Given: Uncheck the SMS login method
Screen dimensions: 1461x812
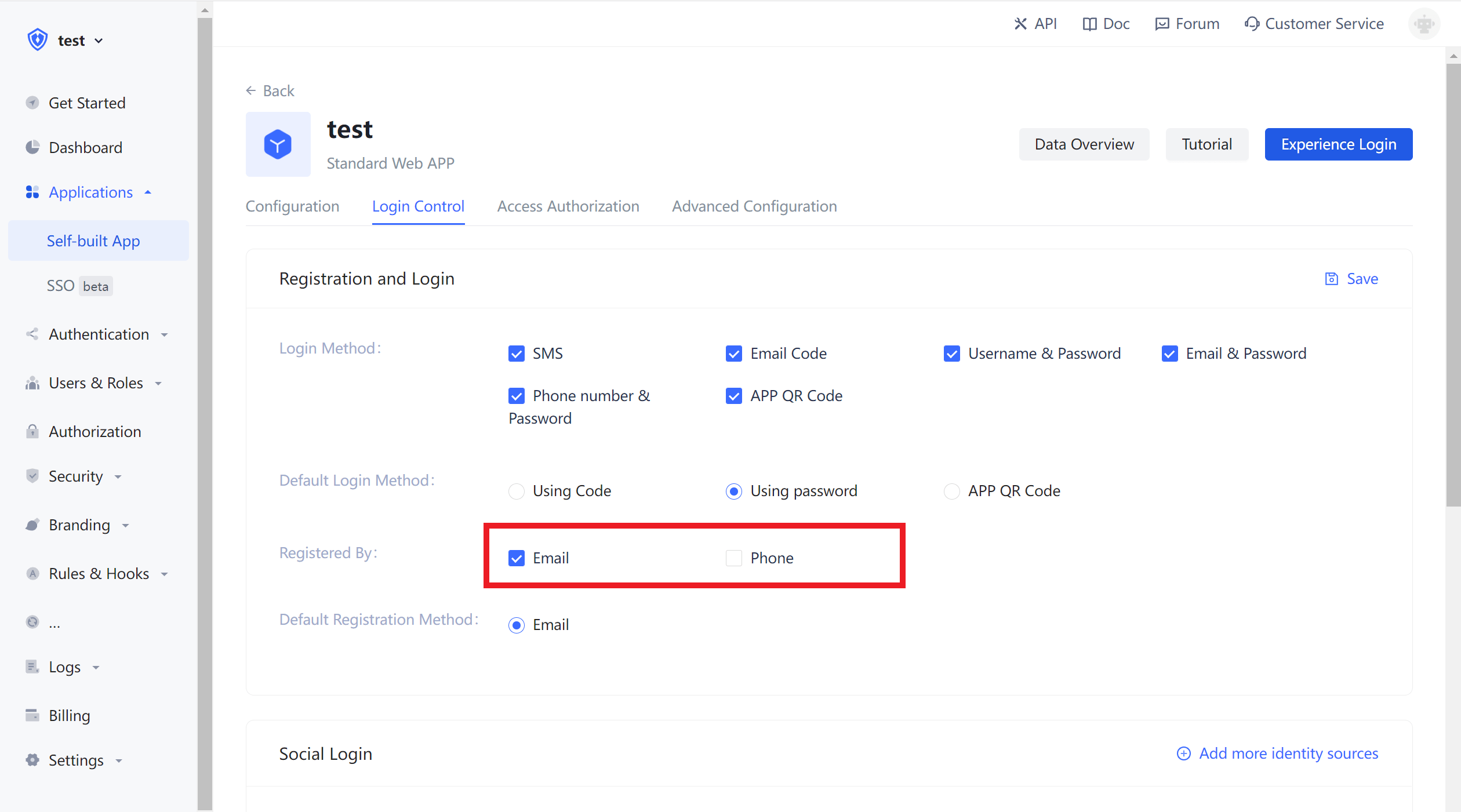Looking at the screenshot, I should point(516,354).
